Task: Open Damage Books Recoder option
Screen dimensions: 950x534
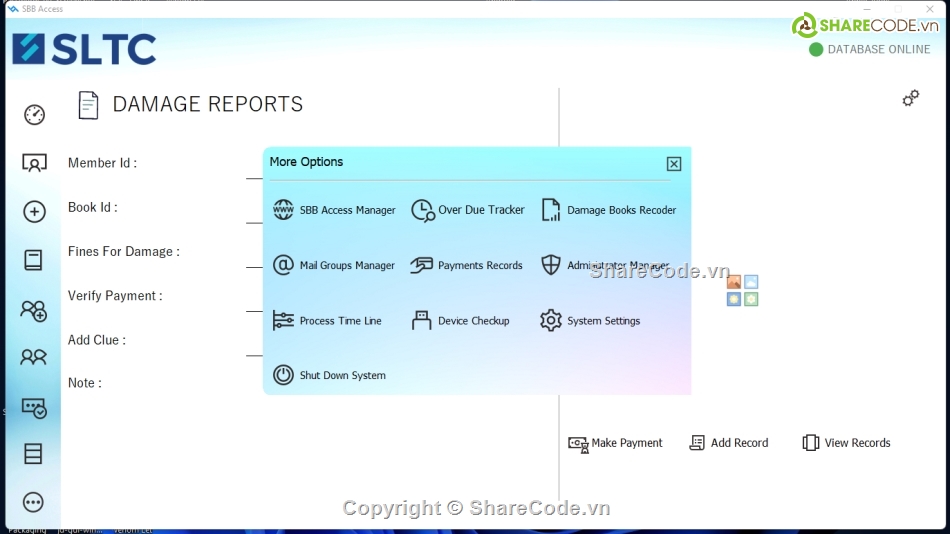Action: pyautogui.click(x=609, y=210)
